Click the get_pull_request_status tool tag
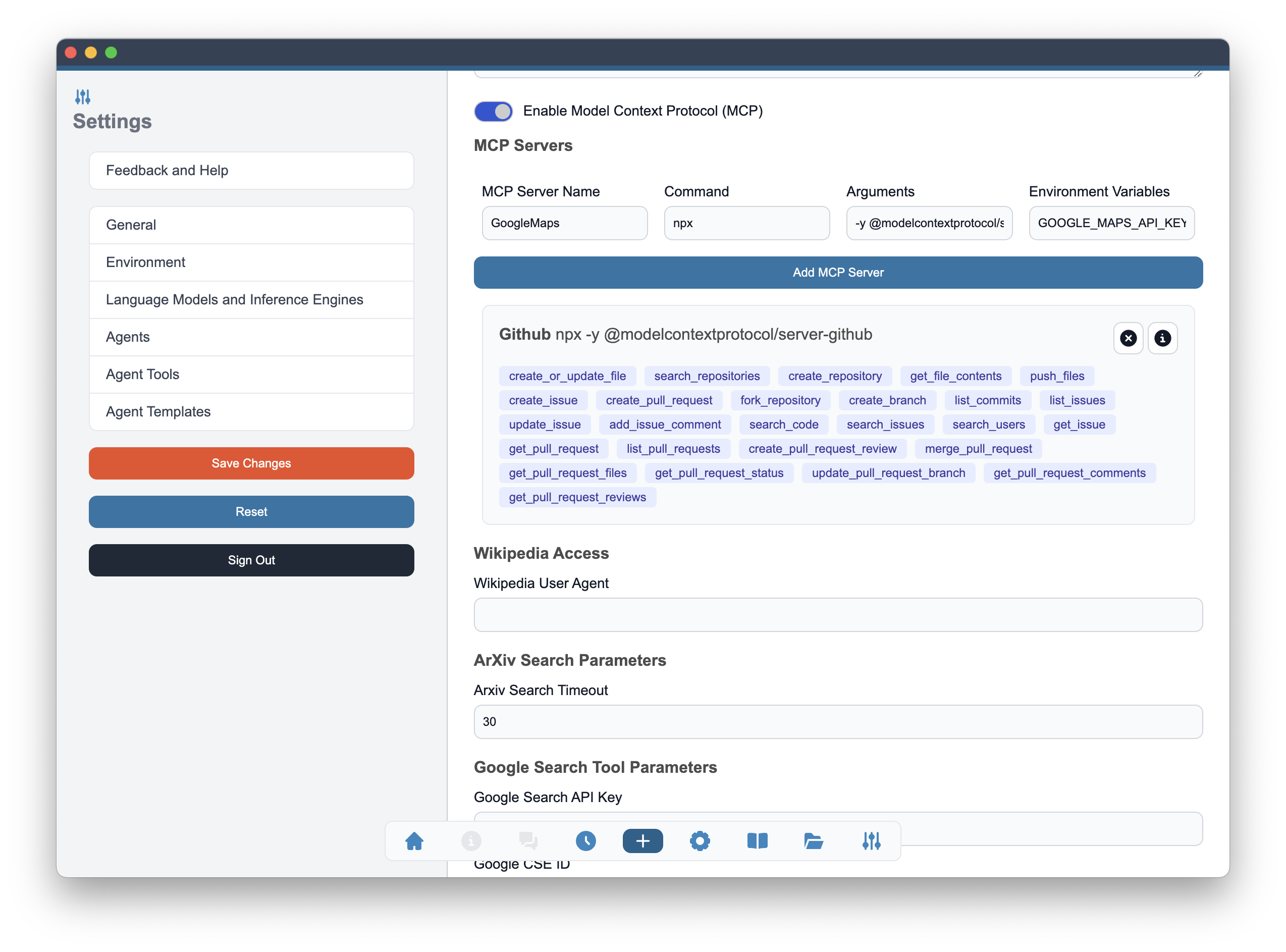This screenshot has height=952, width=1286. (x=719, y=473)
